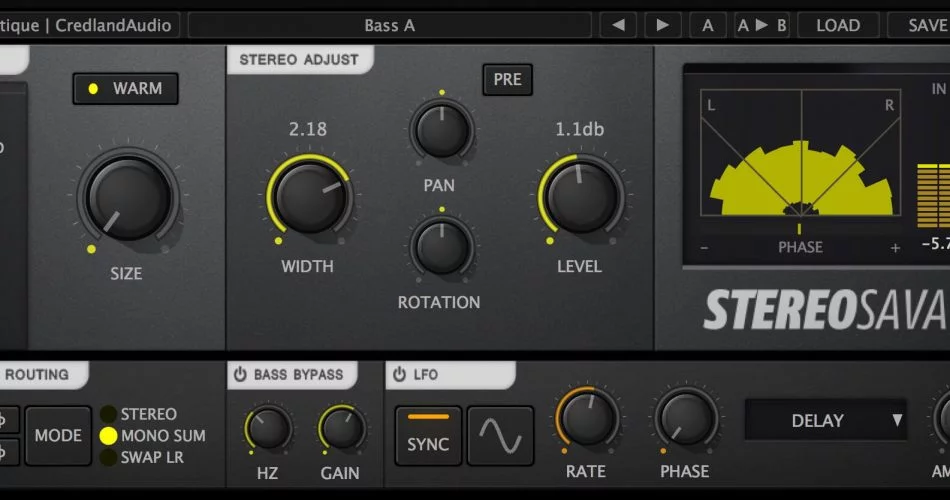Click the LFO RATE knob
This screenshot has width=950, height=500.
[x=587, y=419]
